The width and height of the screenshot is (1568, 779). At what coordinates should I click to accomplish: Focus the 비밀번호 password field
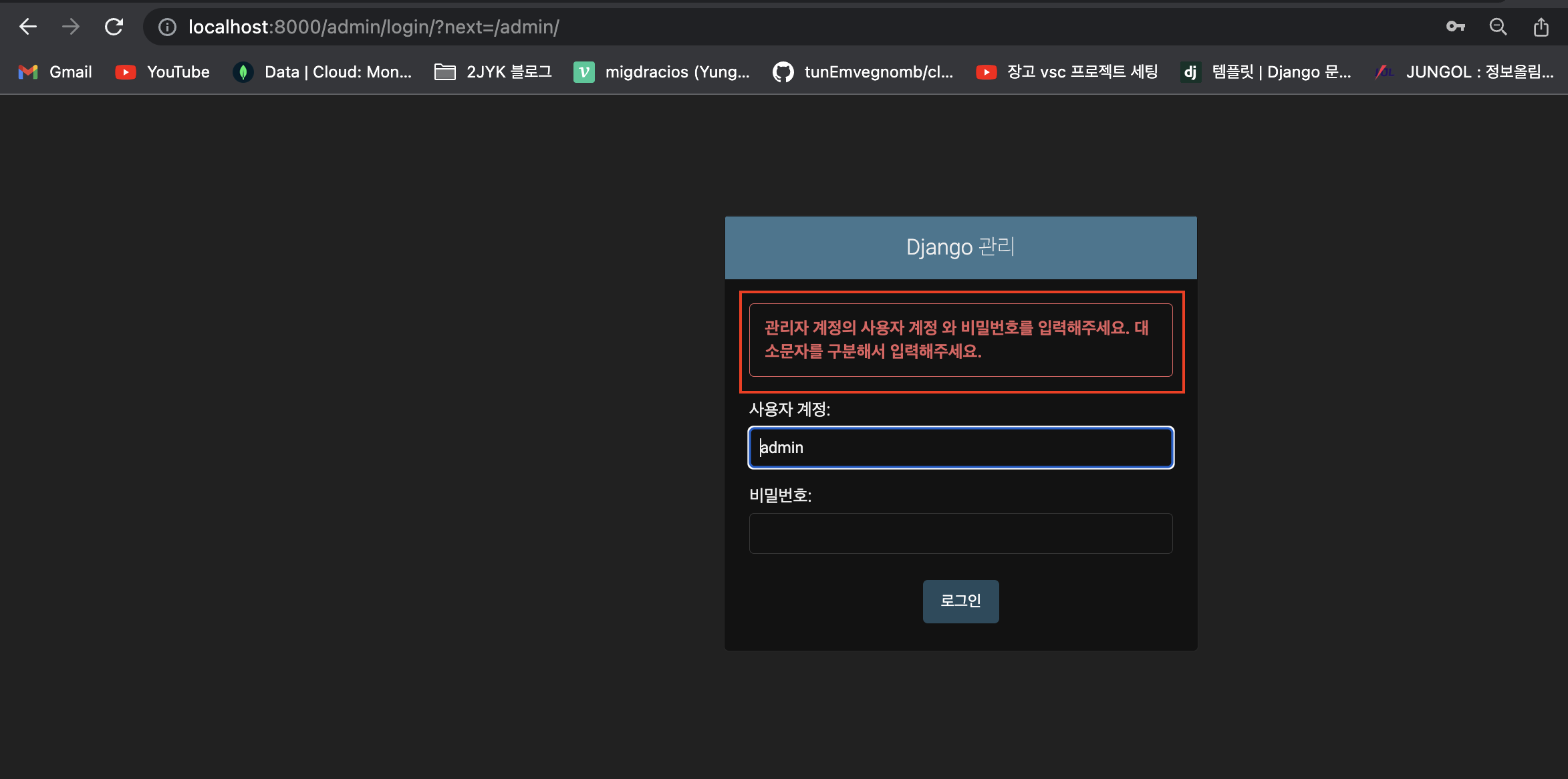[960, 533]
